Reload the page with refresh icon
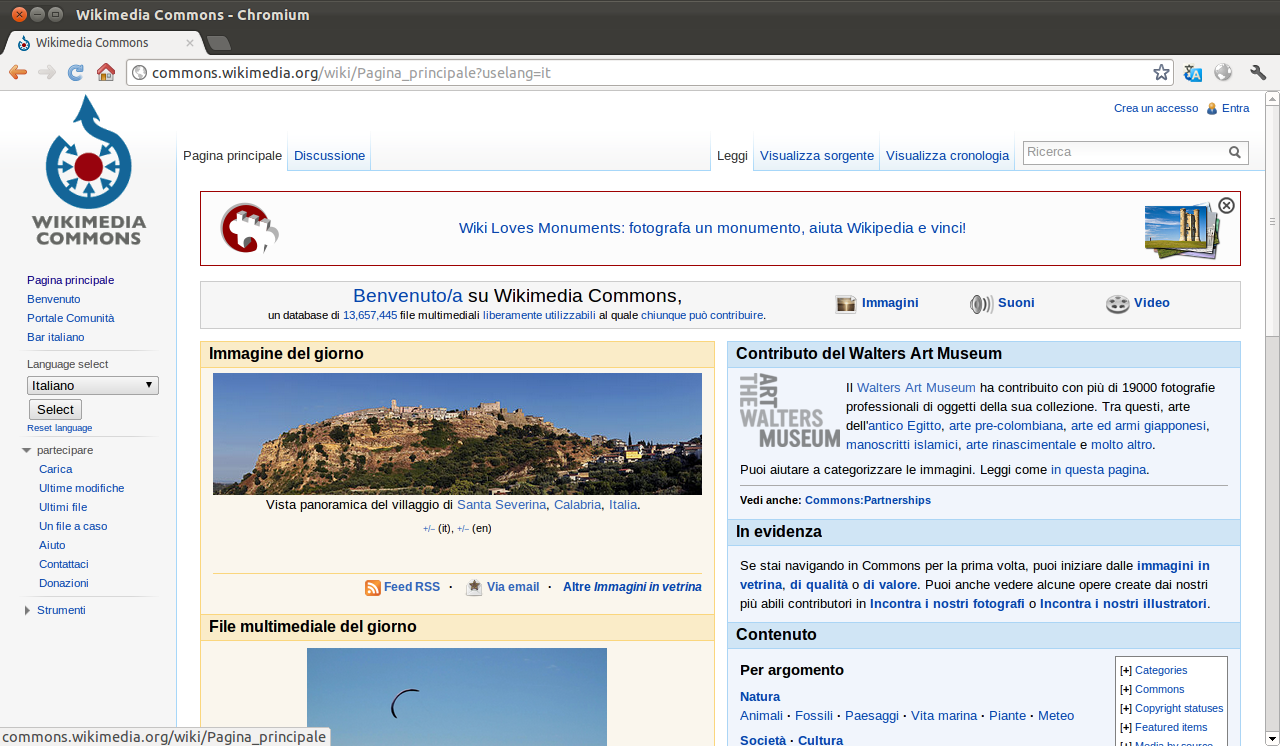Viewport: 1280px width, 746px height. click(76, 72)
